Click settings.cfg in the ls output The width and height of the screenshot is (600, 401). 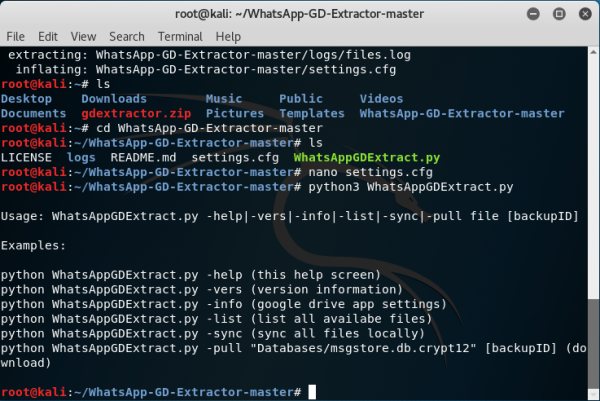point(235,157)
